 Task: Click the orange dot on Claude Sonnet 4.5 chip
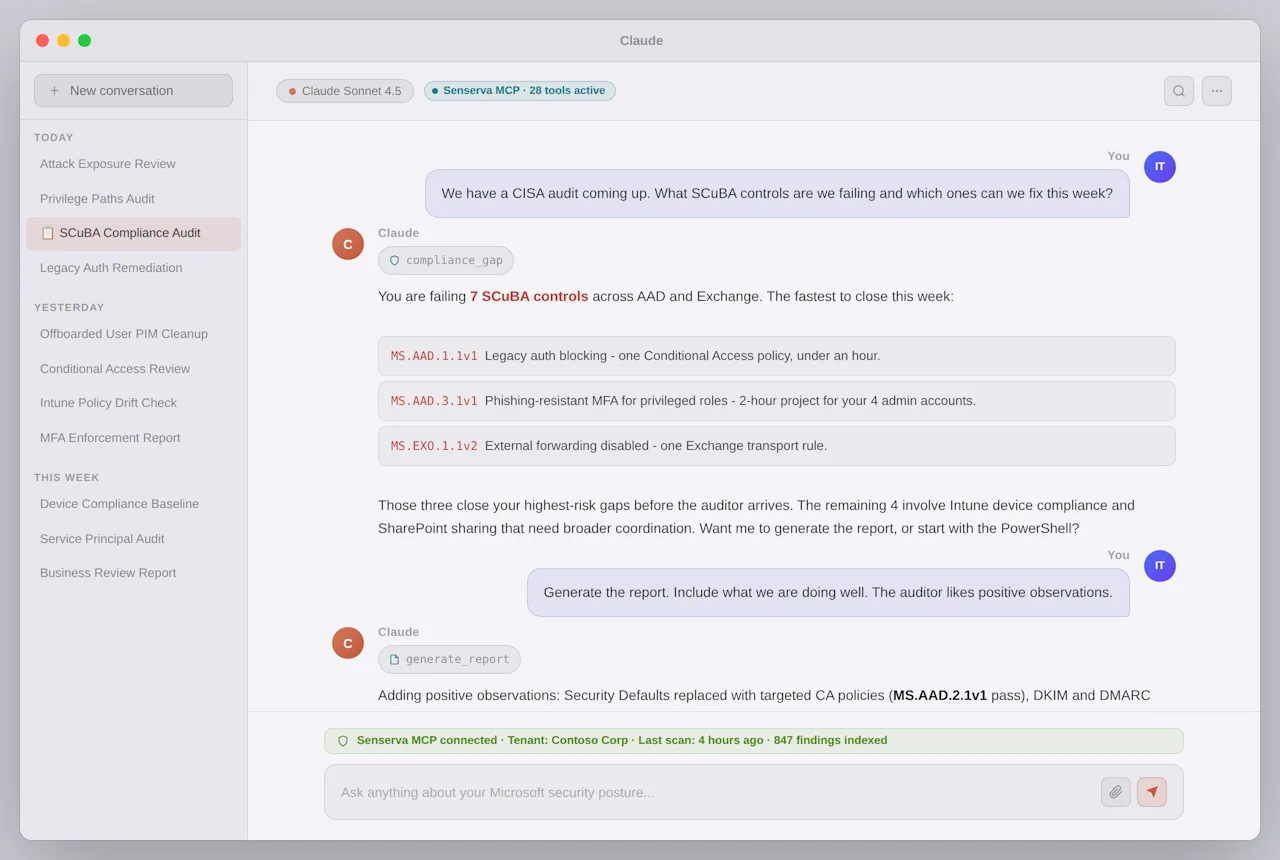pos(292,91)
